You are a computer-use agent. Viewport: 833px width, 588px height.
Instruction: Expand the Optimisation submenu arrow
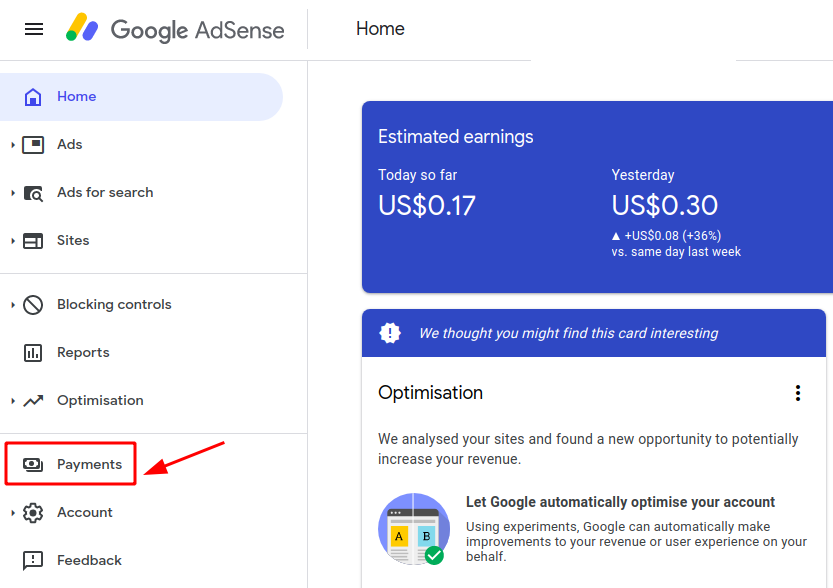pos(13,400)
